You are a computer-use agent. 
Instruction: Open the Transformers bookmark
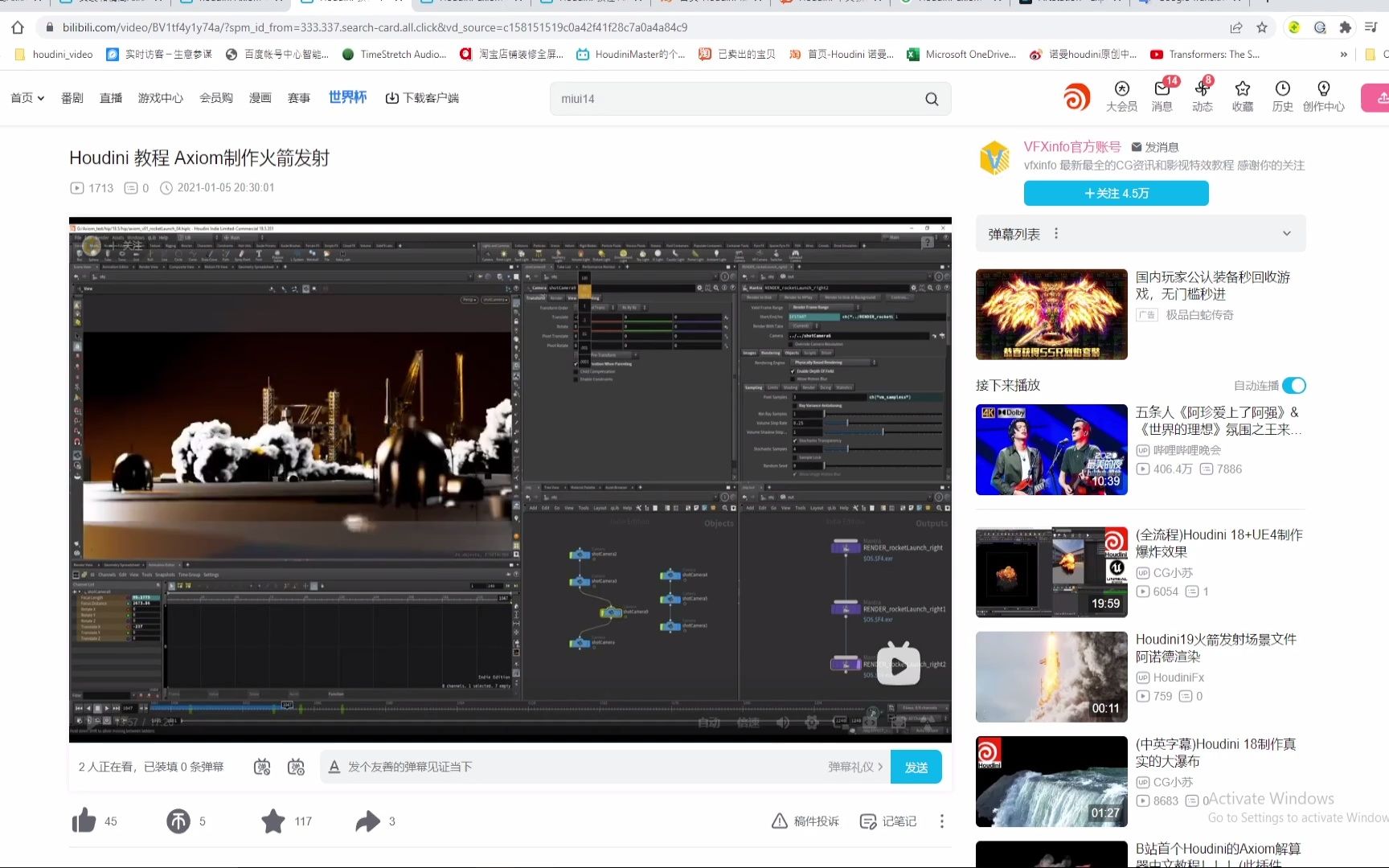pos(1205,55)
